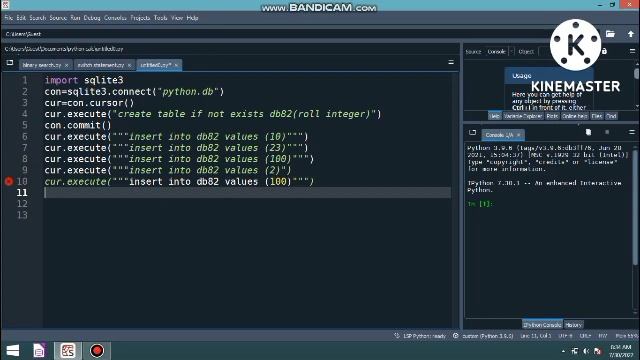Open the Help menu
This screenshot has height=360, width=640.
click(192, 18)
